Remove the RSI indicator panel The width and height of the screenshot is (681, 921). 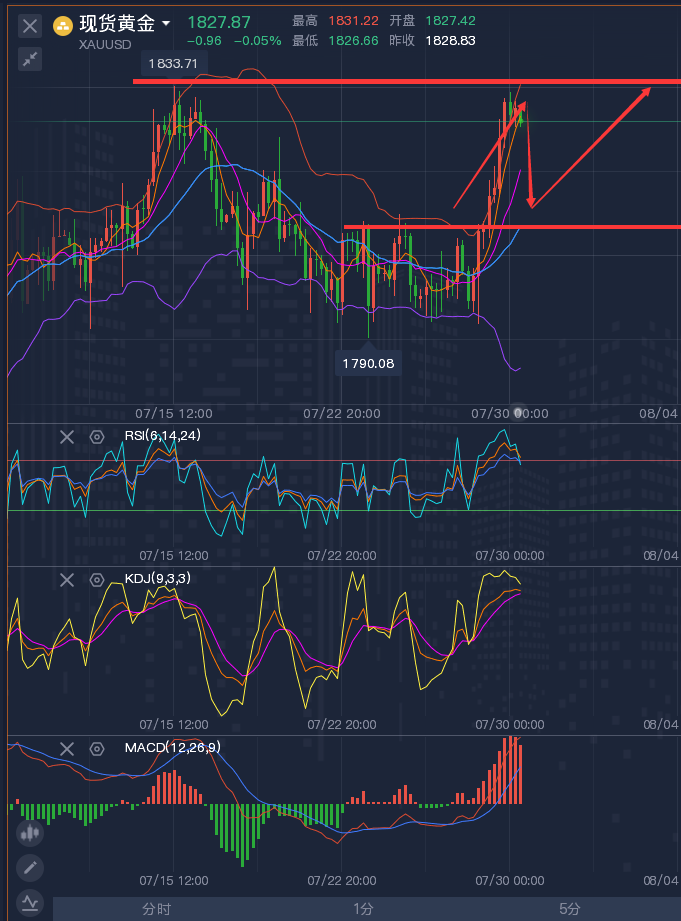tap(67, 436)
